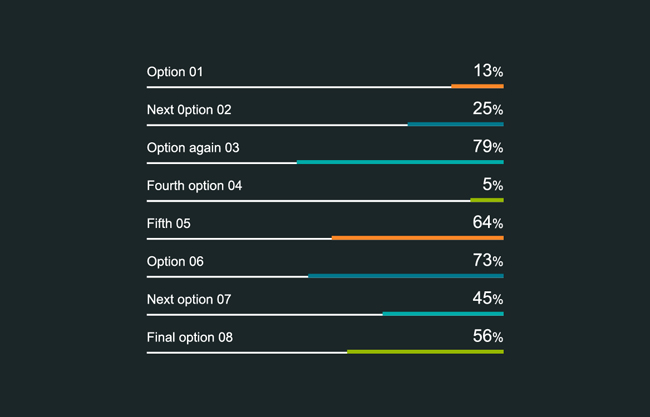650x417 pixels.
Task: Click the Option 06 label
Action: pyautogui.click(x=175, y=262)
